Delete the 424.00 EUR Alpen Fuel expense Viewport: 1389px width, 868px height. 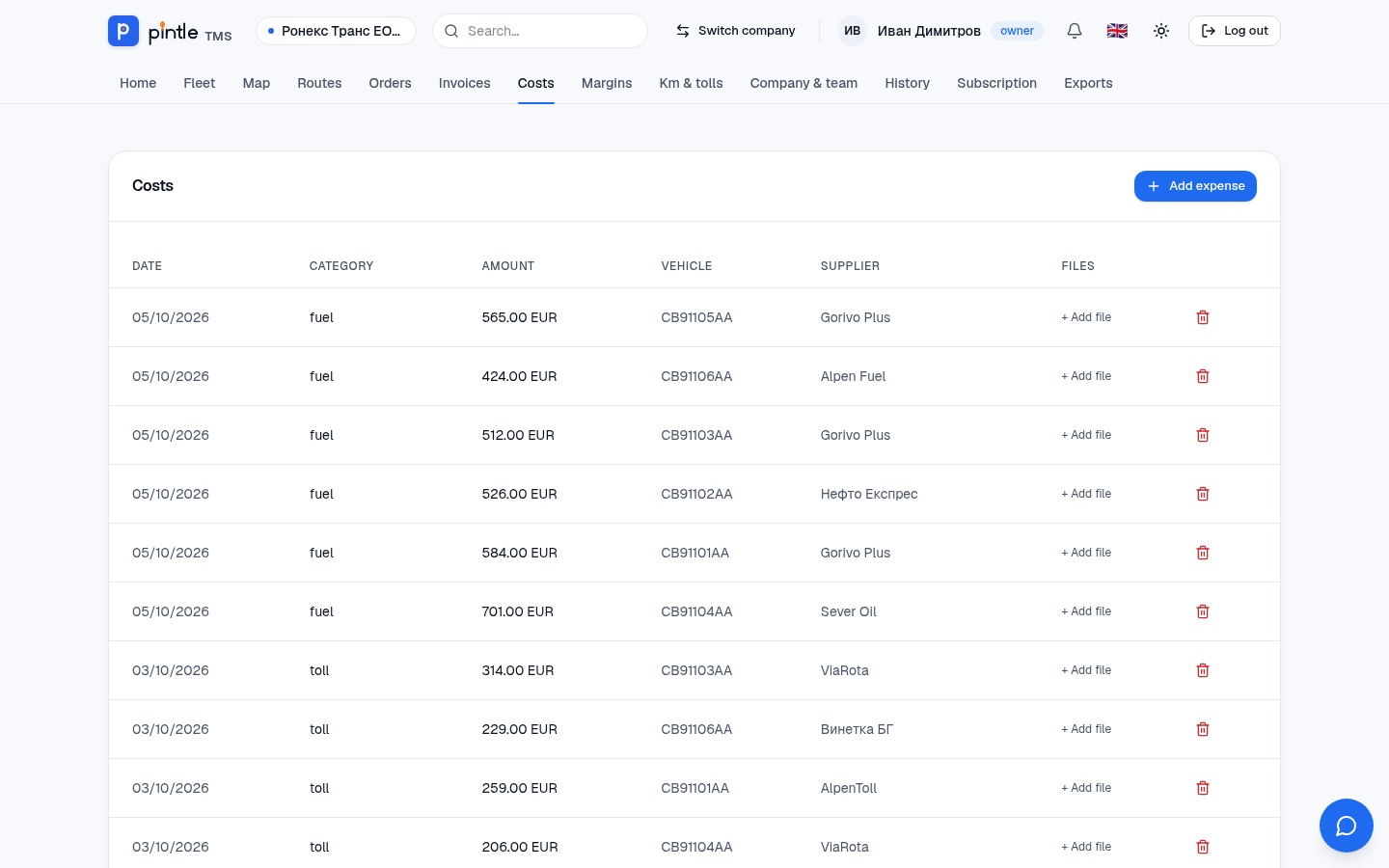pyautogui.click(x=1203, y=376)
